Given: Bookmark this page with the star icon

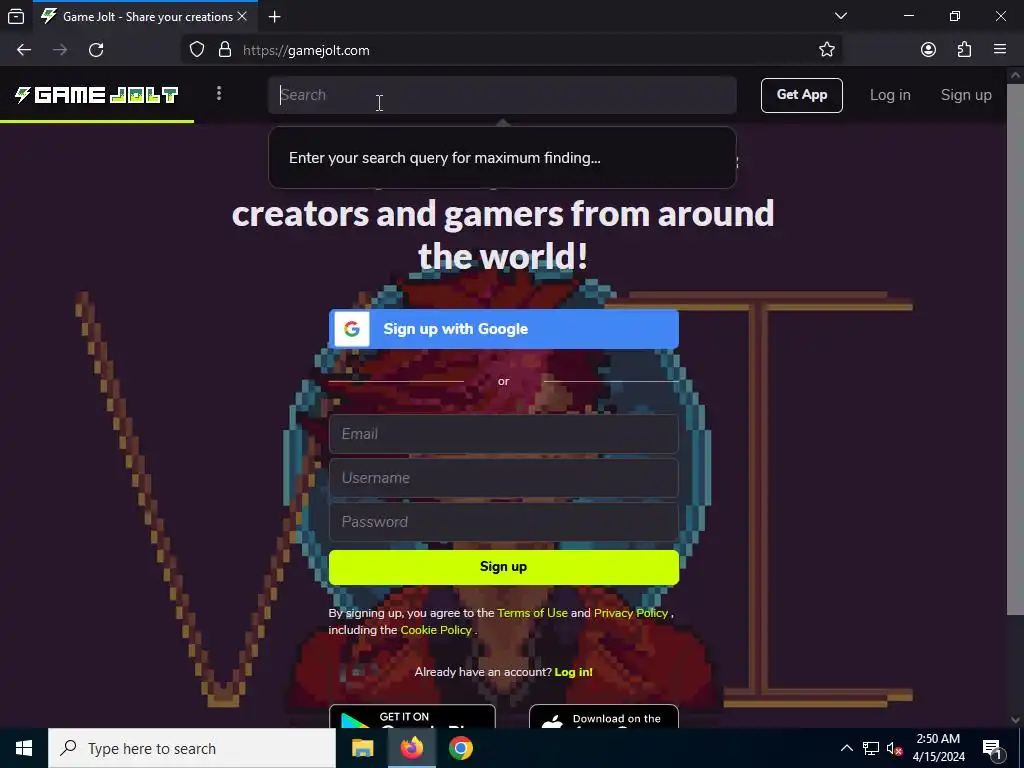Looking at the screenshot, I should pos(827,50).
